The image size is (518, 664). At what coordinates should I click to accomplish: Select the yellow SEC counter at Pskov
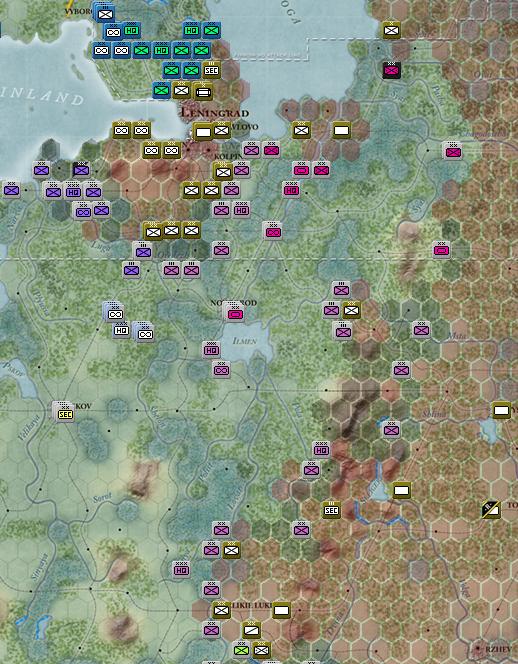pos(65,414)
